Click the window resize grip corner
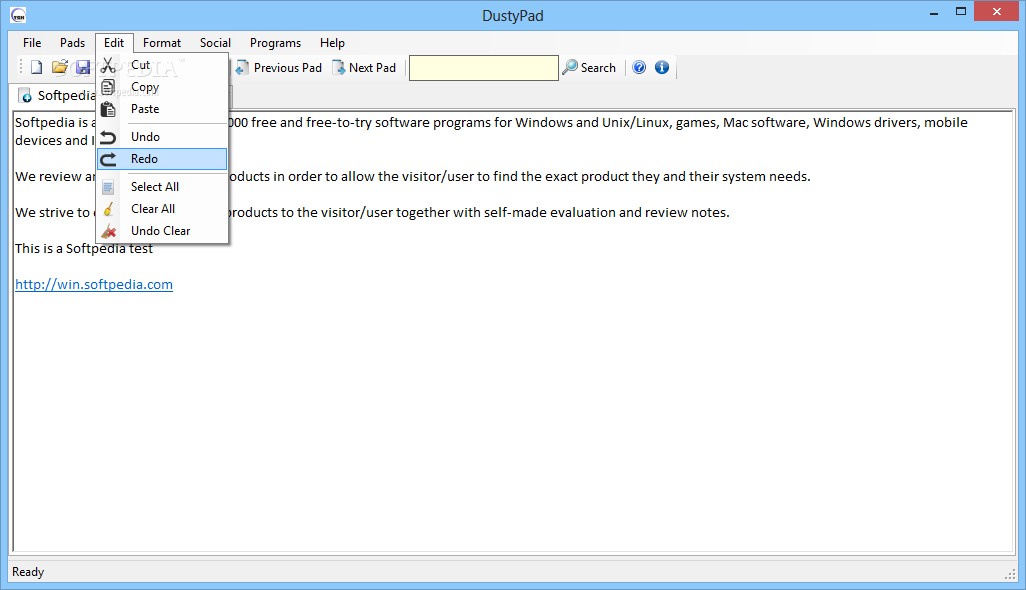The image size is (1026, 590). 1010,574
